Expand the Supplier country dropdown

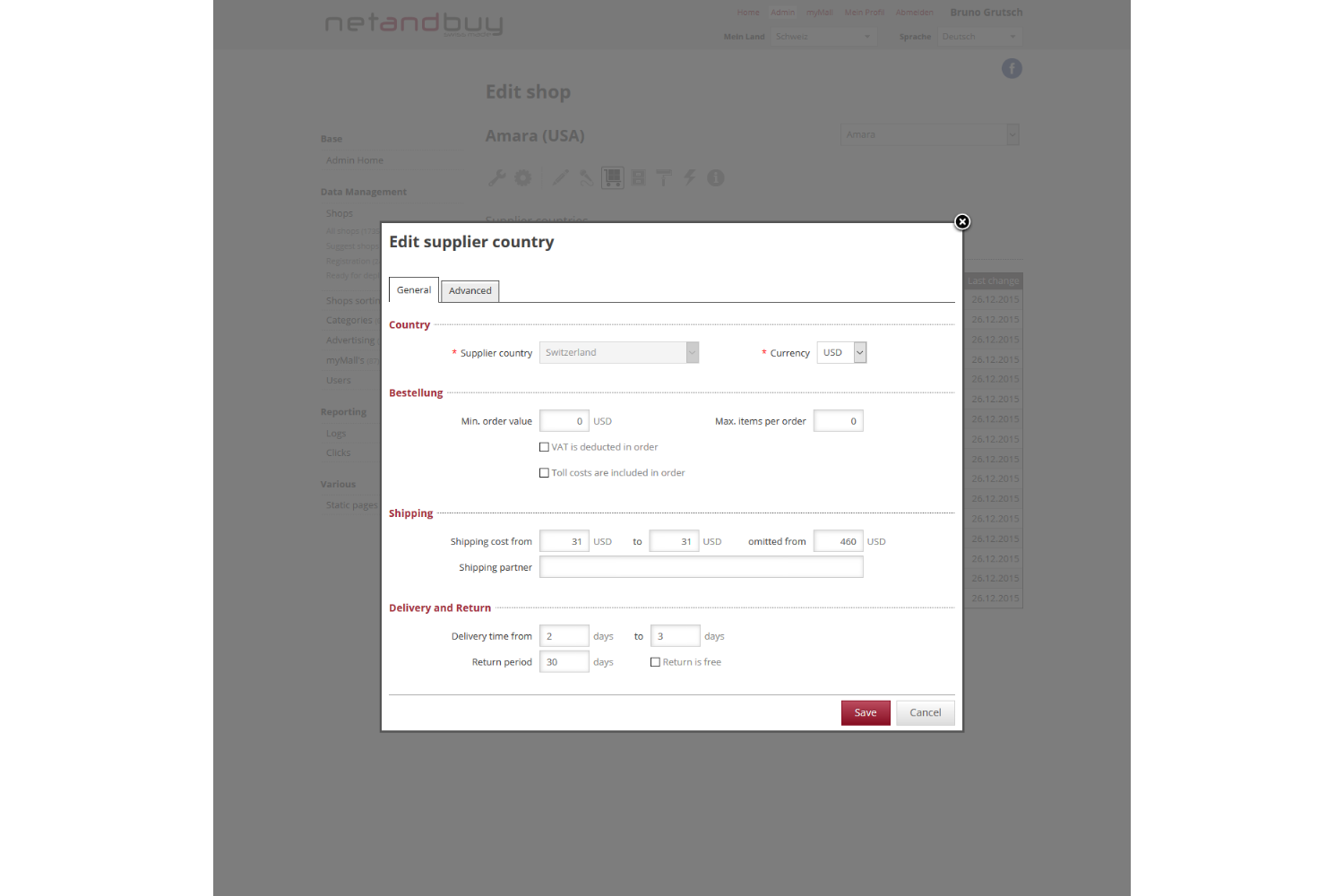(x=692, y=353)
